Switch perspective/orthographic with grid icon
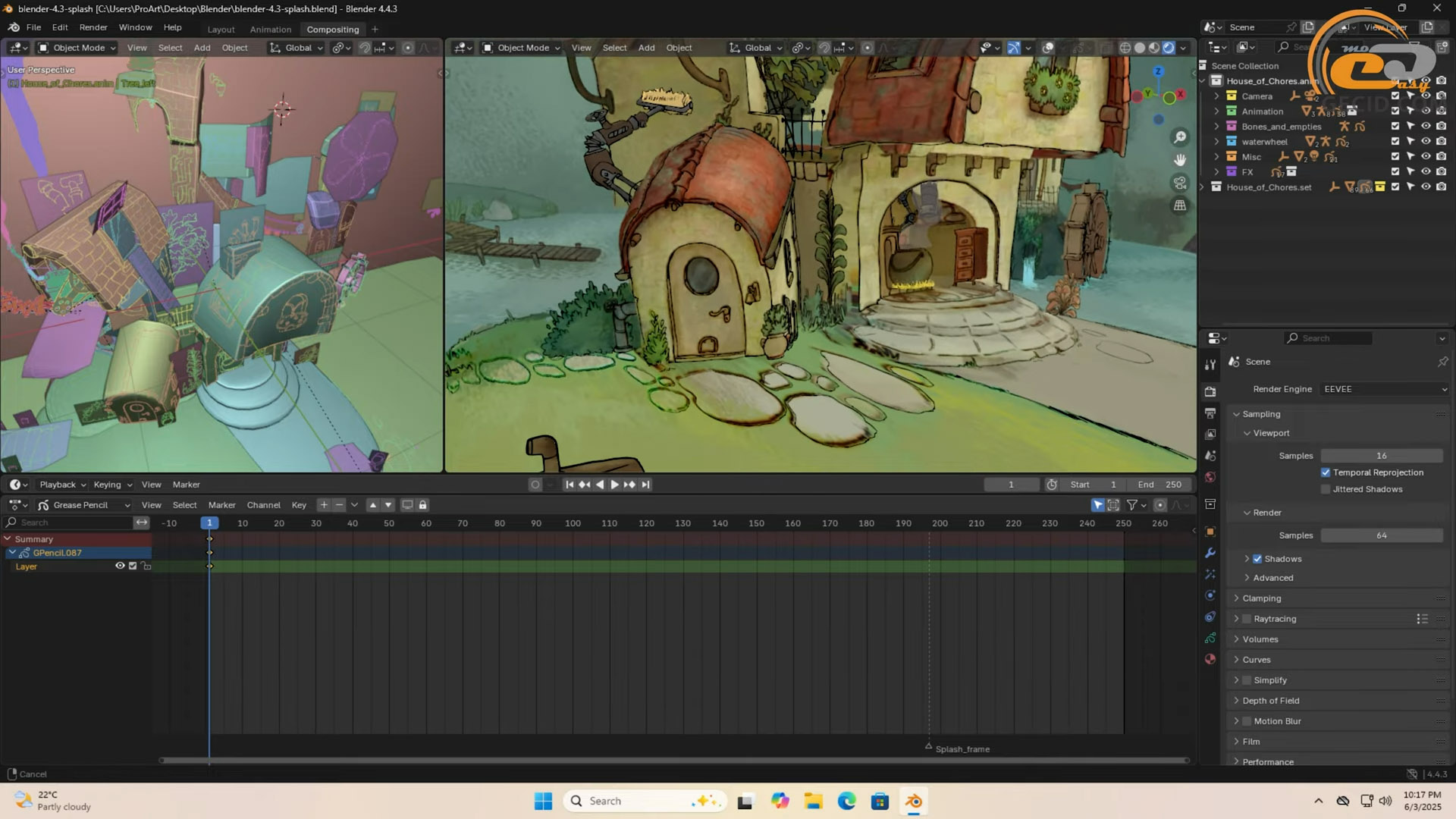This screenshot has height=819, width=1456. pyautogui.click(x=1180, y=206)
